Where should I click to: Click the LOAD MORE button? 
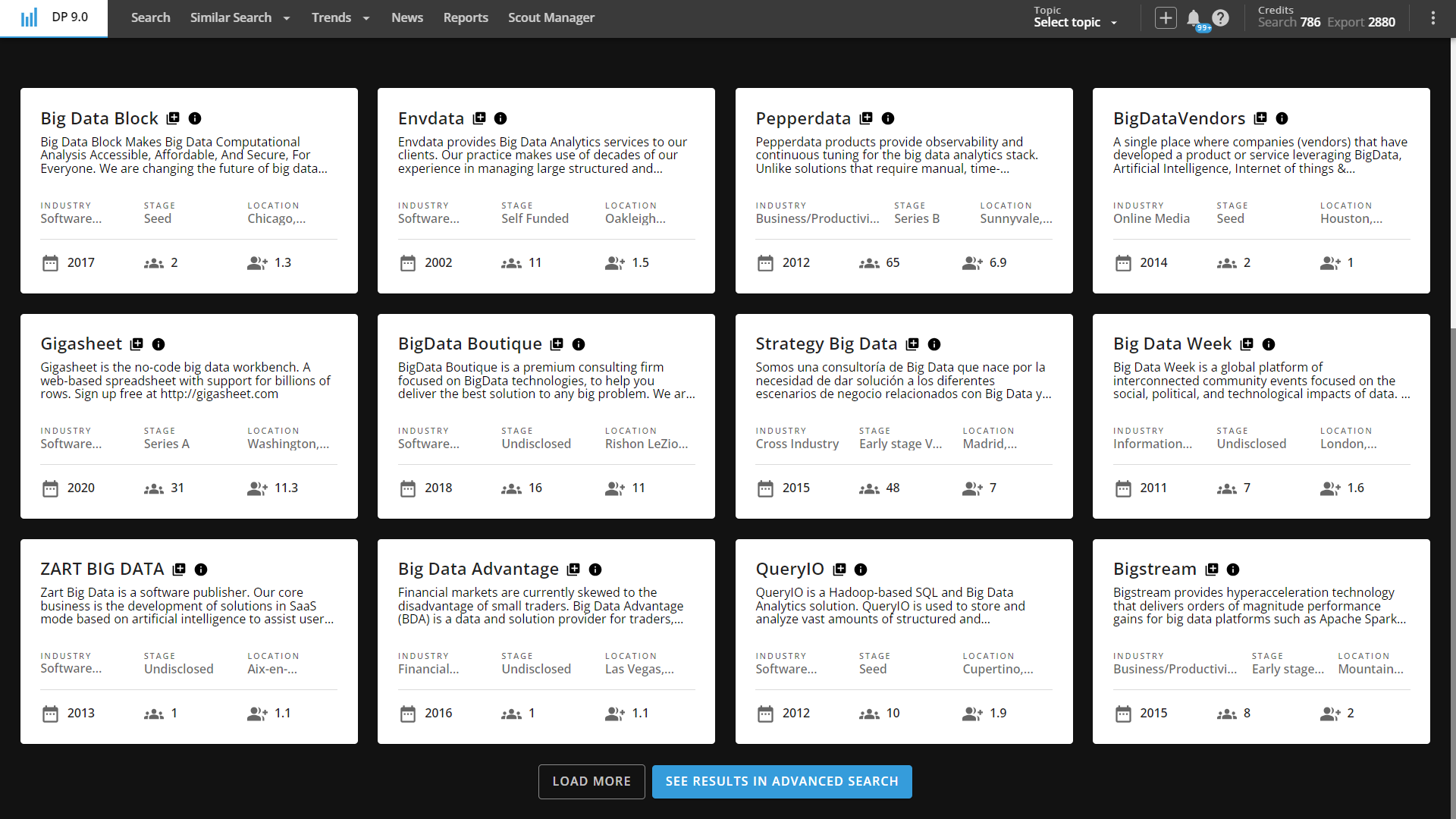(591, 781)
